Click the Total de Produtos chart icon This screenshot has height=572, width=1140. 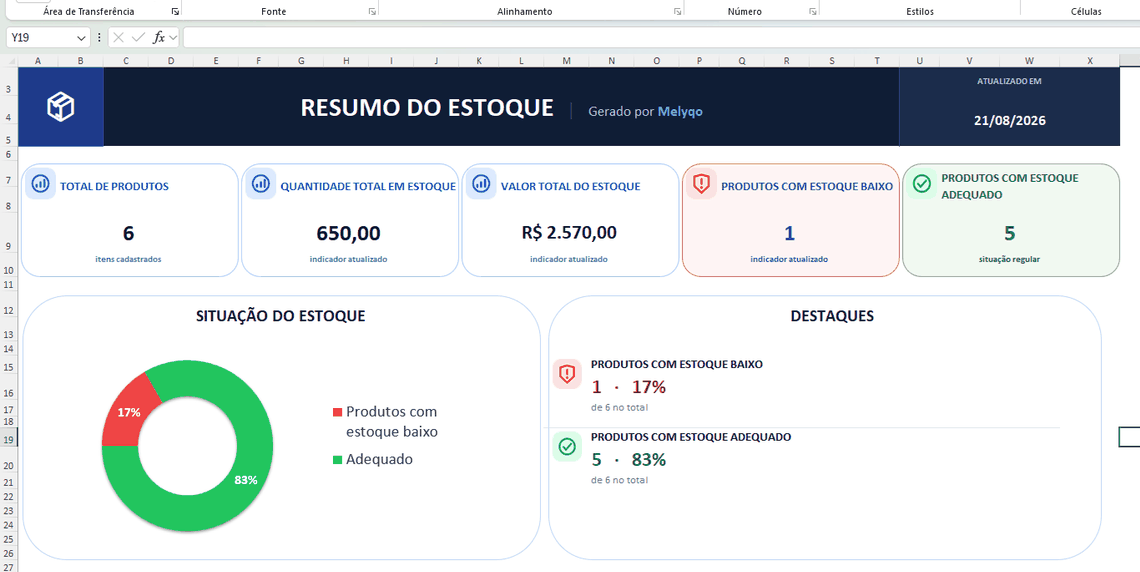(x=41, y=184)
